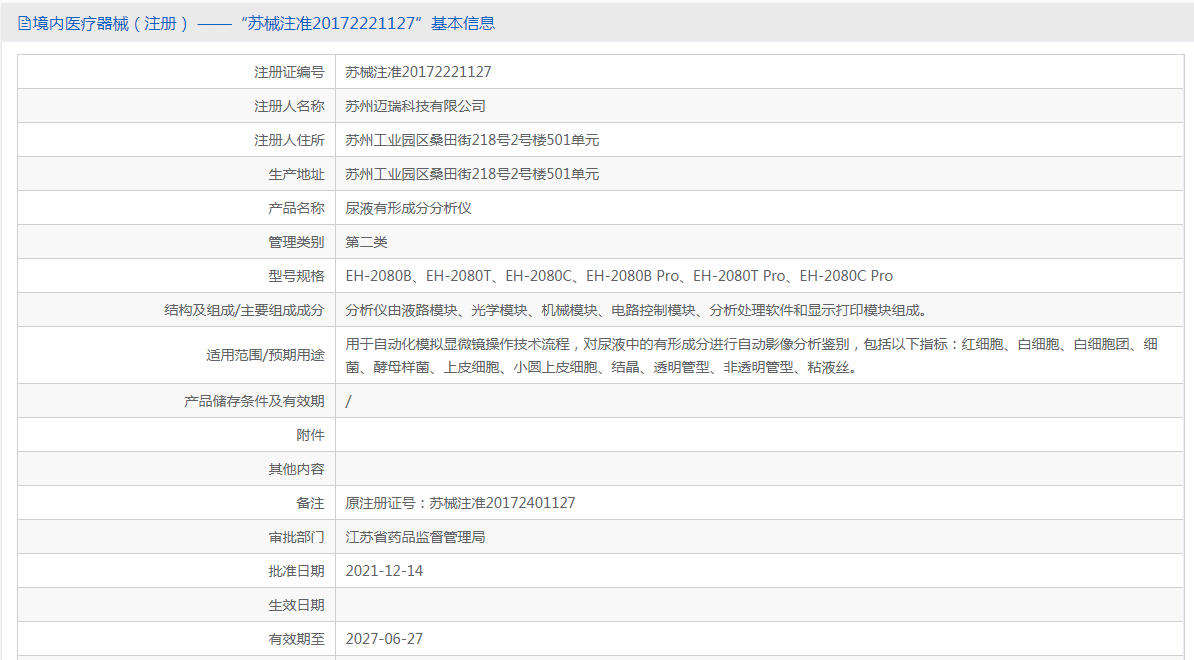Click the label '生产地址'
Viewport: 1194px width, 660px height.
pyautogui.click(x=295, y=174)
